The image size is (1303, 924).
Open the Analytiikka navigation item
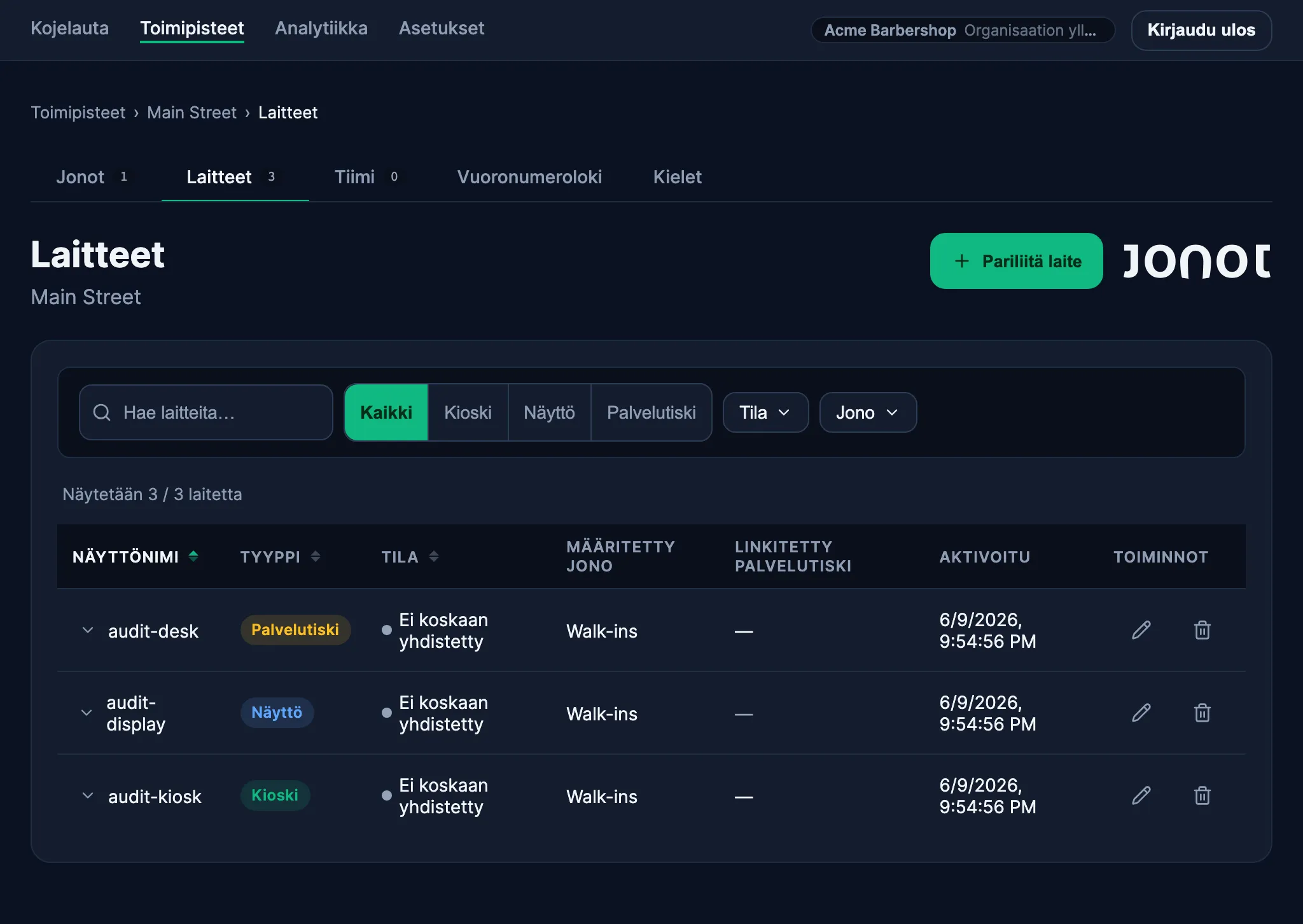(321, 28)
